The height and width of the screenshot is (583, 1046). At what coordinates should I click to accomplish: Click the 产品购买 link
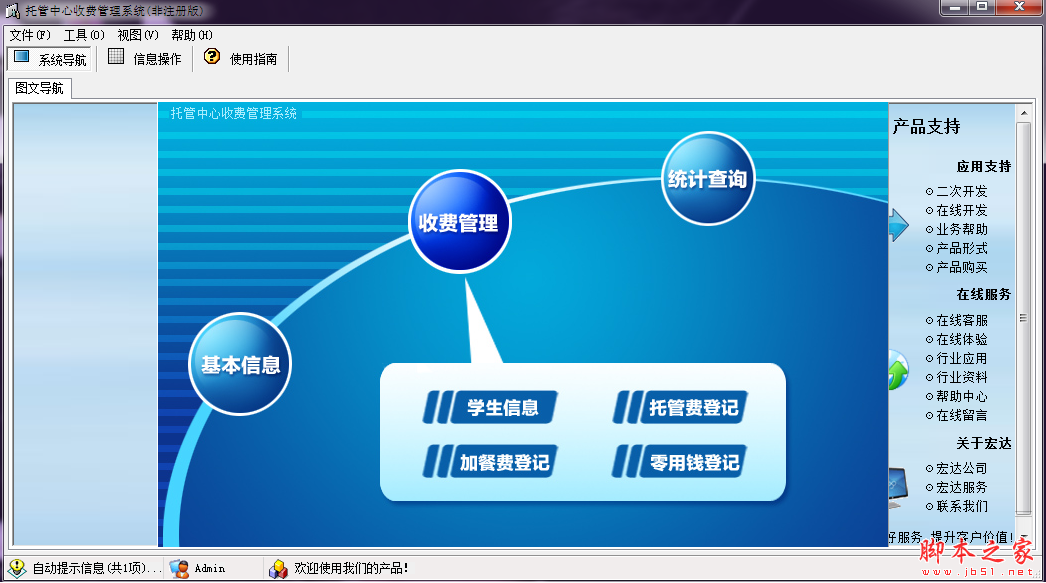point(961,267)
